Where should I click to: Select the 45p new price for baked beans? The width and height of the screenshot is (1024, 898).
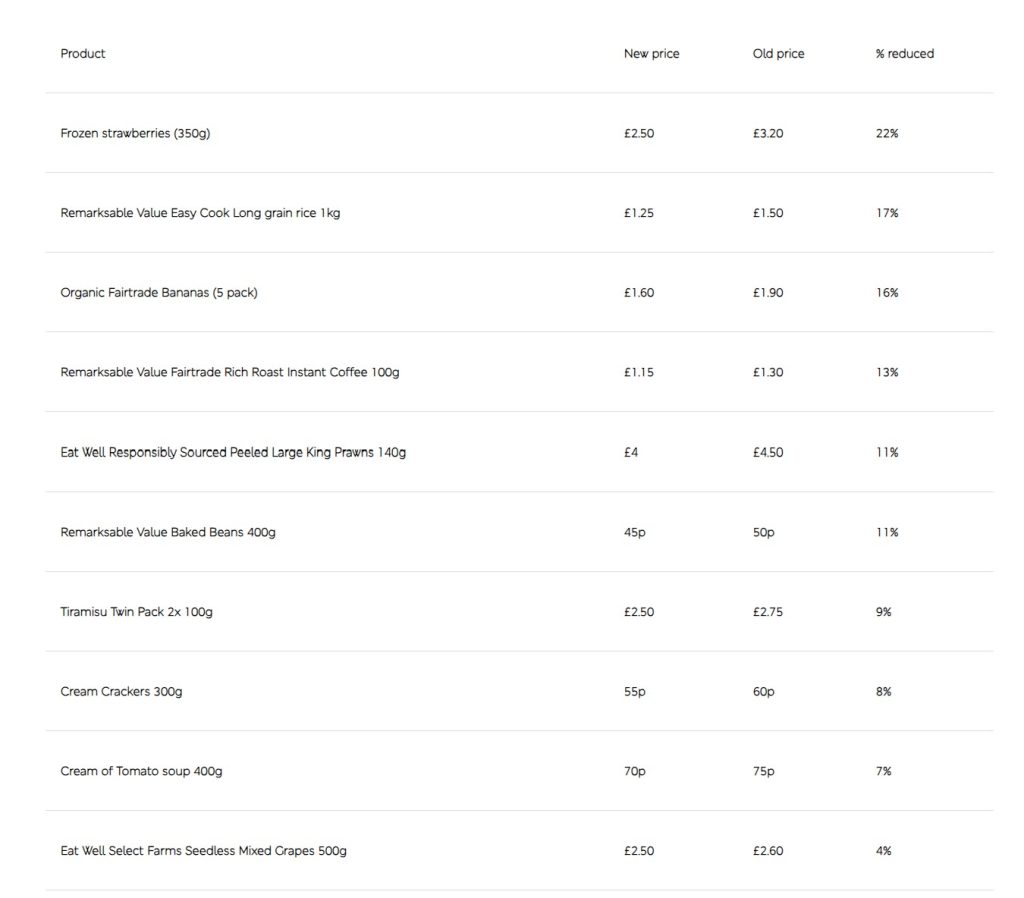(635, 532)
